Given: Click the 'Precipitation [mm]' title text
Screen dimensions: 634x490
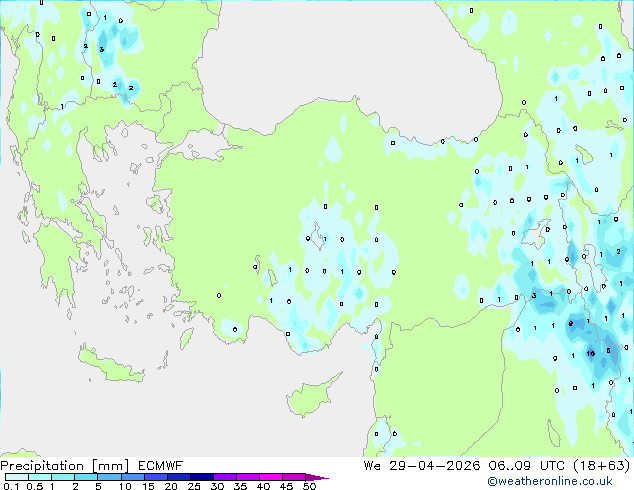Looking at the screenshot, I should pos(65,466).
